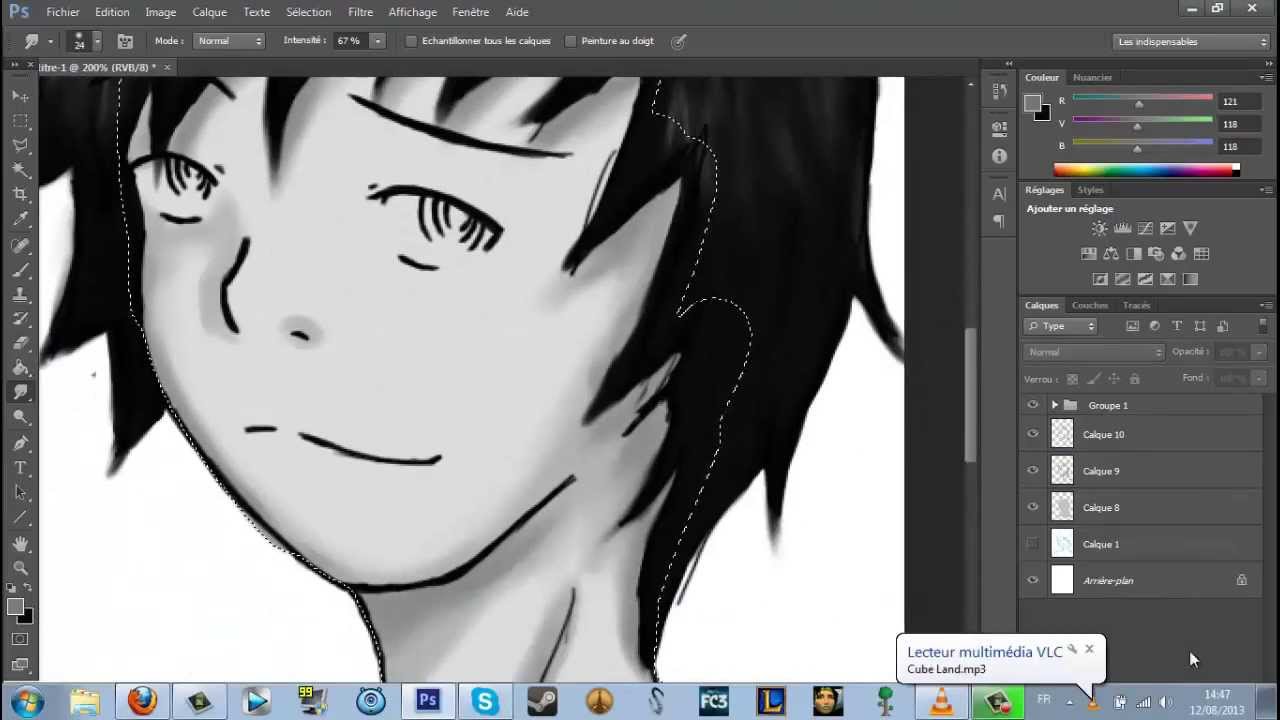The height and width of the screenshot is (720, 1280).
Task: Hide the Groupe 1 layer group
Action: point(1033,405)
